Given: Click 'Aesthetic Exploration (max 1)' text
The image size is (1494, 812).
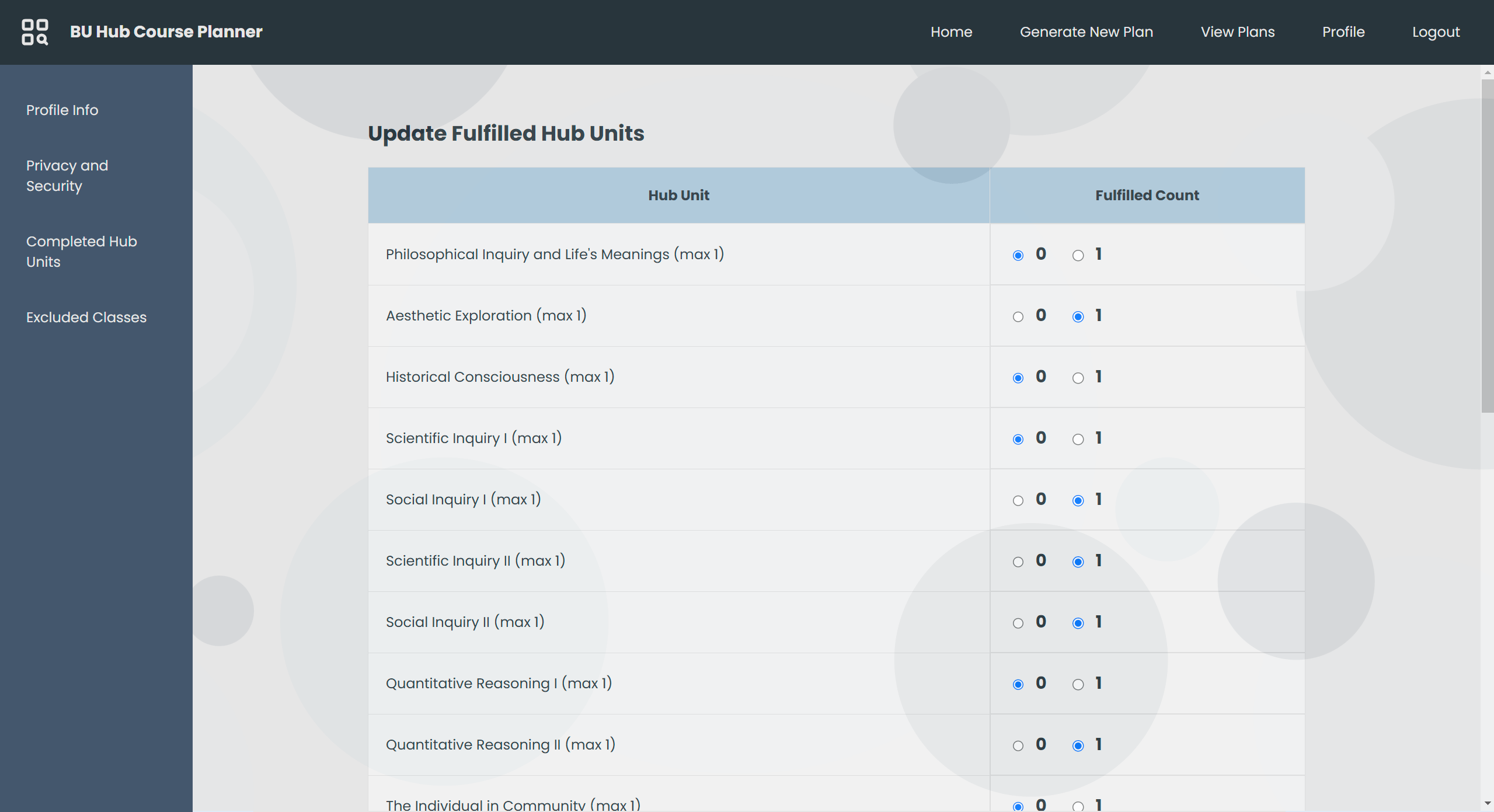Looking at the screenshot, I should pyautogui.click(x=486, y=316).
